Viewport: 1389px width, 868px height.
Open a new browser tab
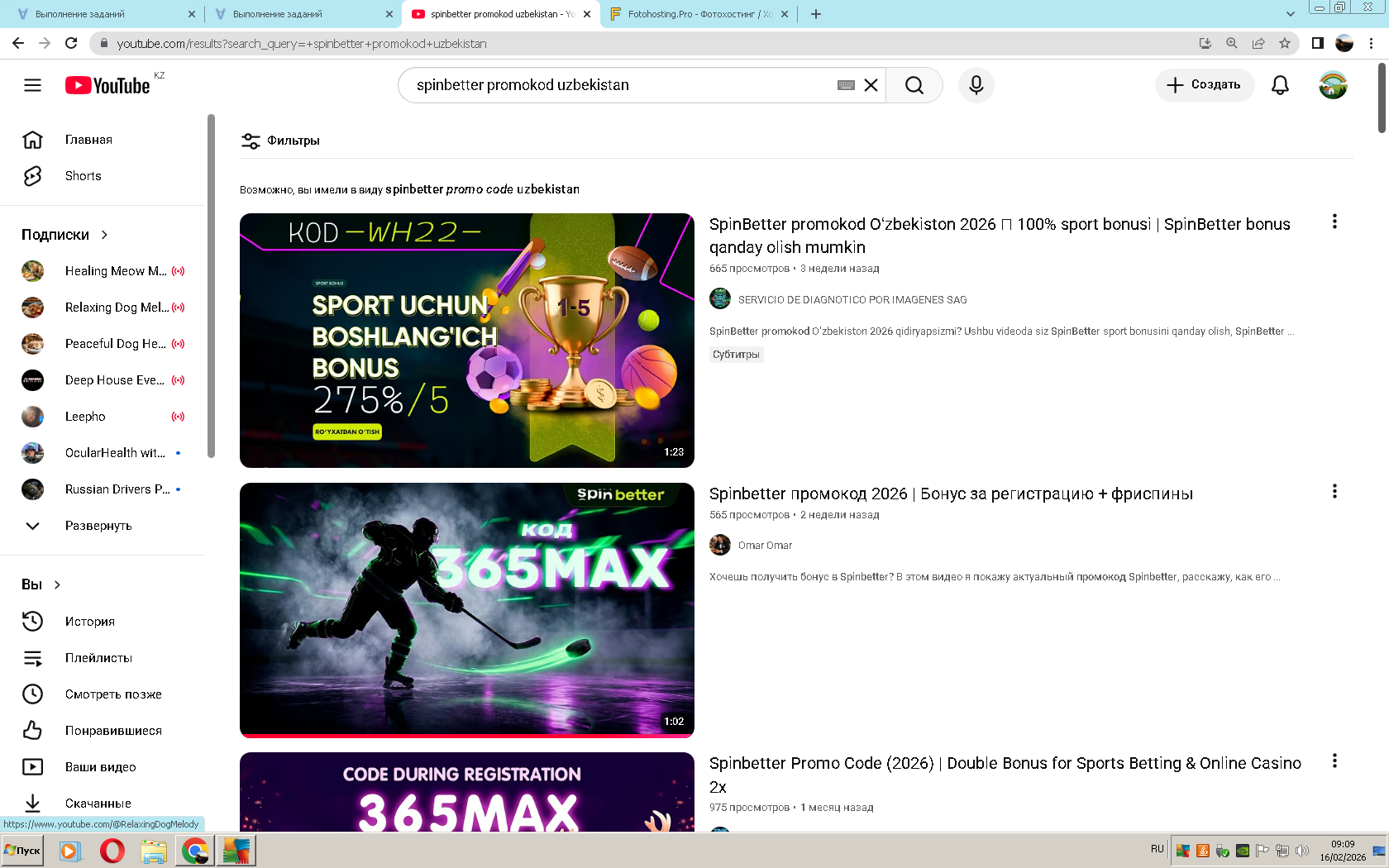(x=816, y=14)
